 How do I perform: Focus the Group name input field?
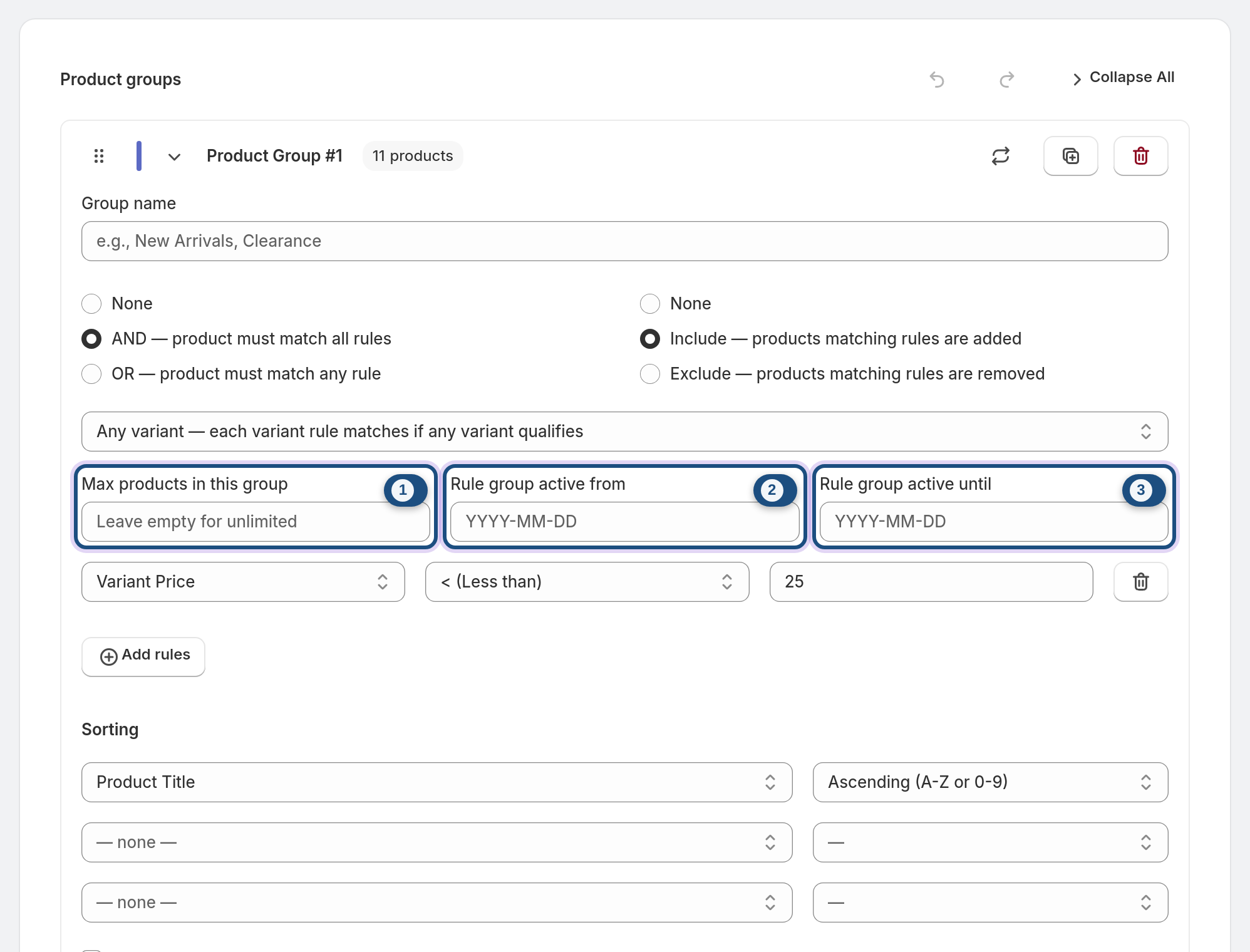625,241
